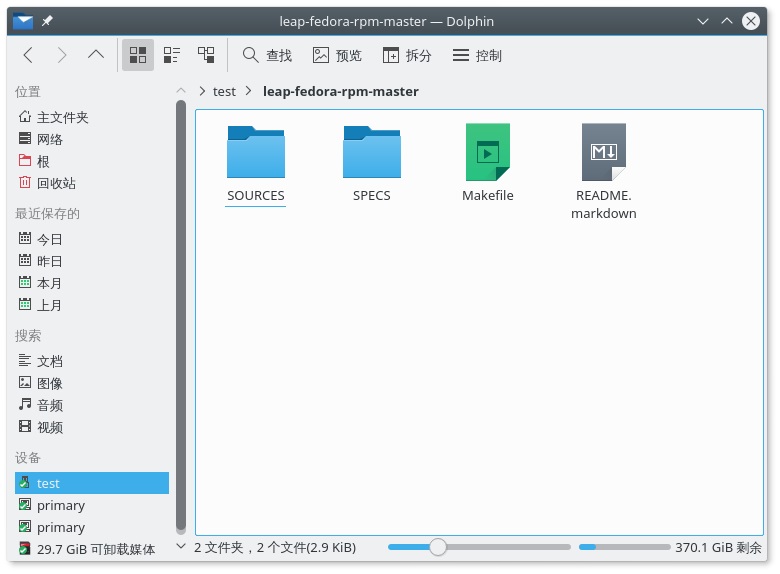Screen dimensions: 780x574
Task: Click the Makefile name label
Action: pyautogui.click(x=488, y=195)
